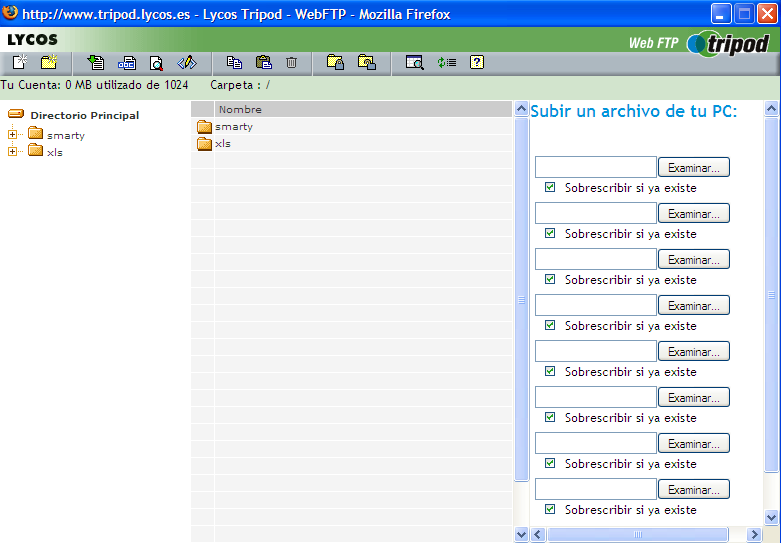This screenshot has height=543, width=781.
Task: Toggle the third Sobrescribir si ya existe checkbox
Action: tap(550, 279)
